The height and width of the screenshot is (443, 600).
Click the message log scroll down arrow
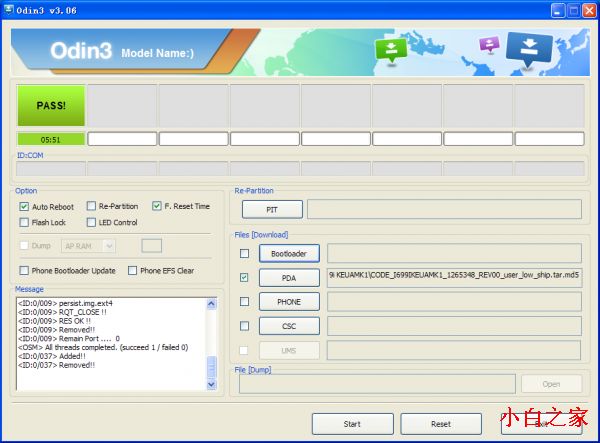tap(211, 384)
